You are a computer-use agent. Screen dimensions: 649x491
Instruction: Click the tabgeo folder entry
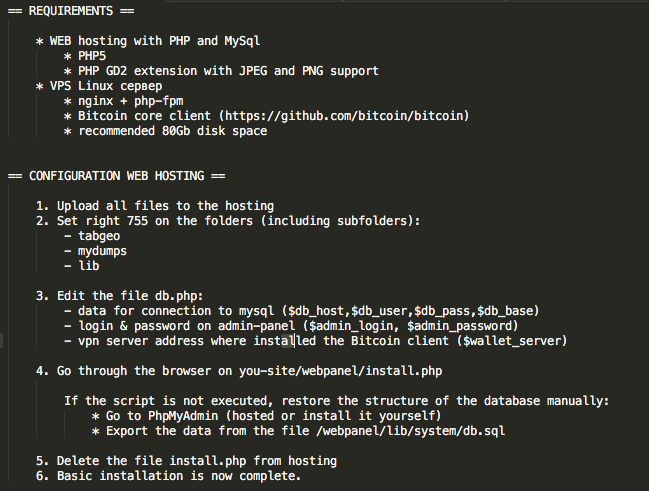[x=92, y=236]
